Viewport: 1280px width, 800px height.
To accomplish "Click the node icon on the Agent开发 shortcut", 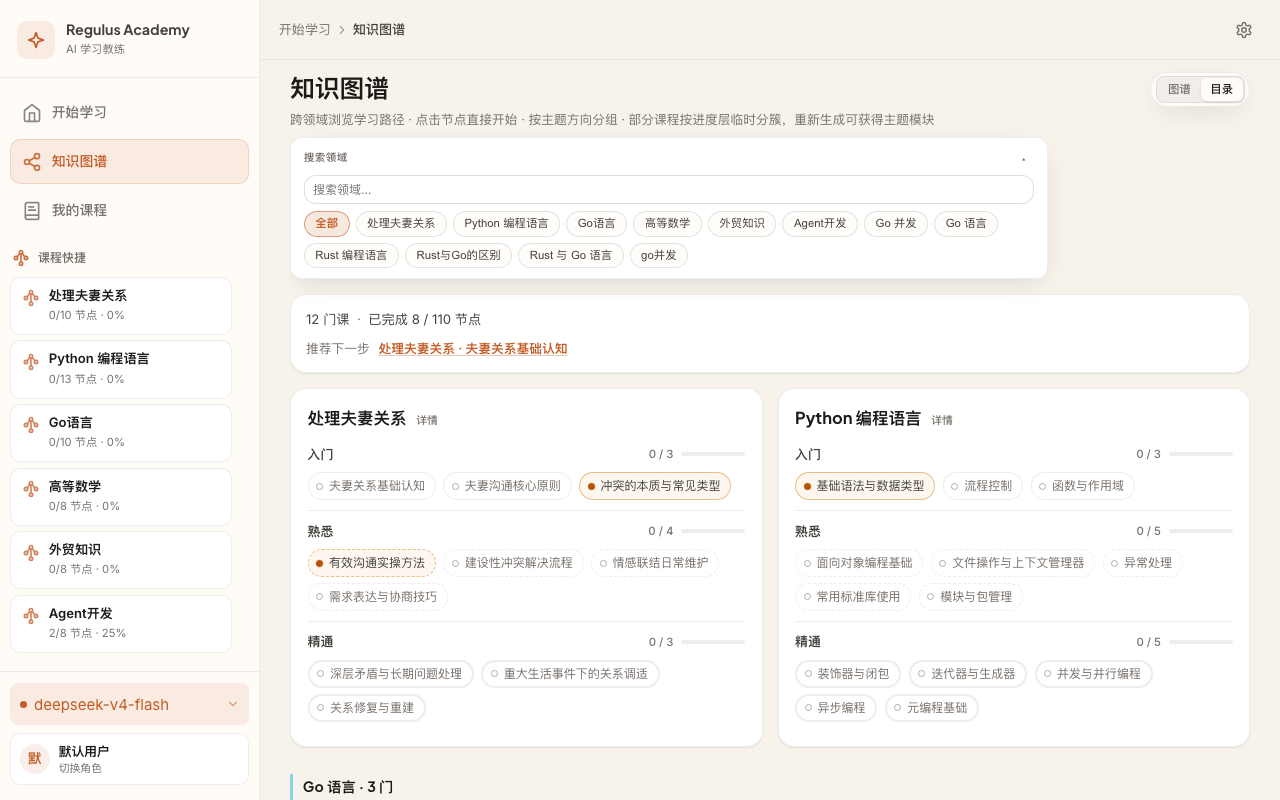I will click(31, 615).
